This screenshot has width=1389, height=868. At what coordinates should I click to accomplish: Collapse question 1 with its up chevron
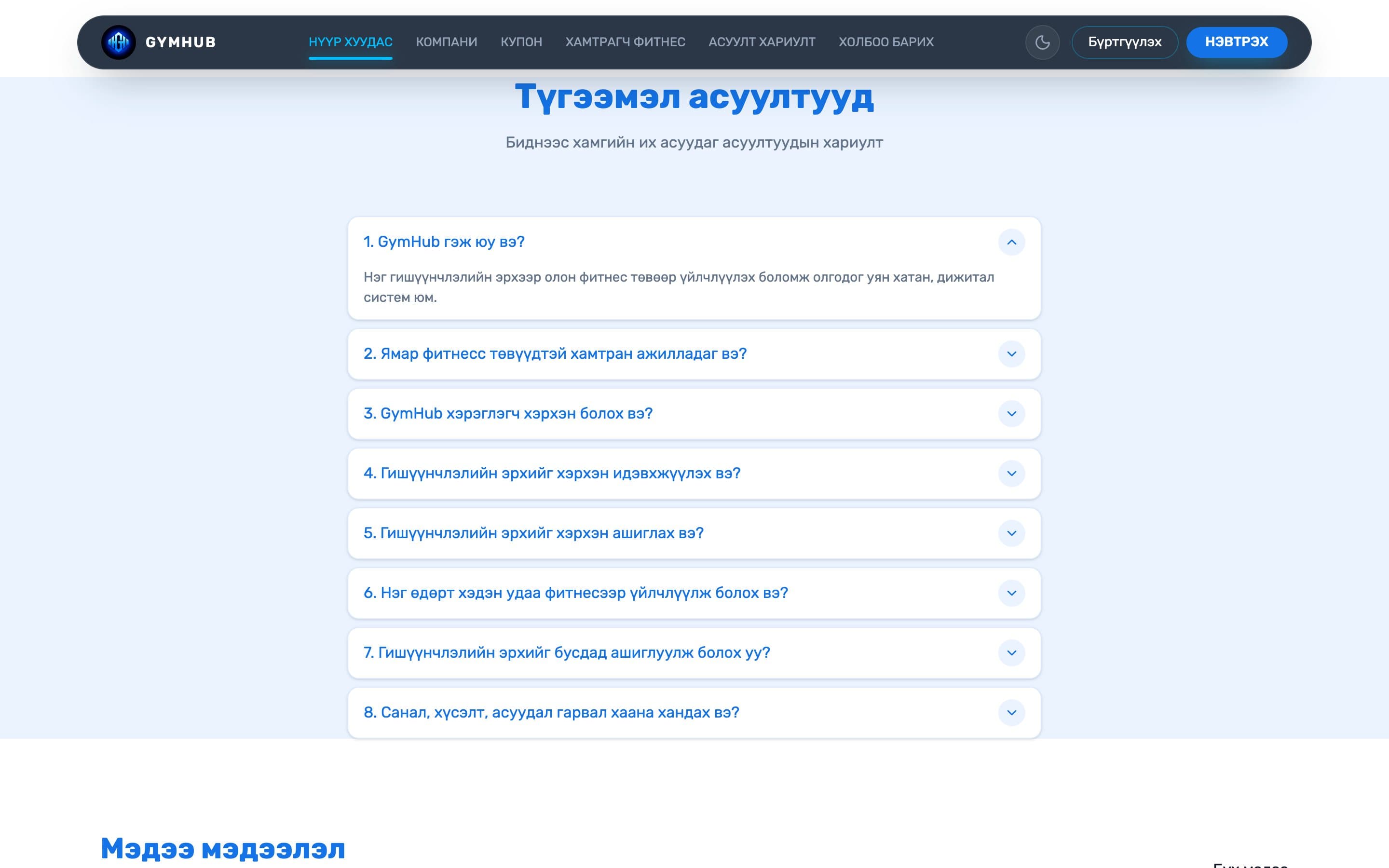(x=1011, y=242)
